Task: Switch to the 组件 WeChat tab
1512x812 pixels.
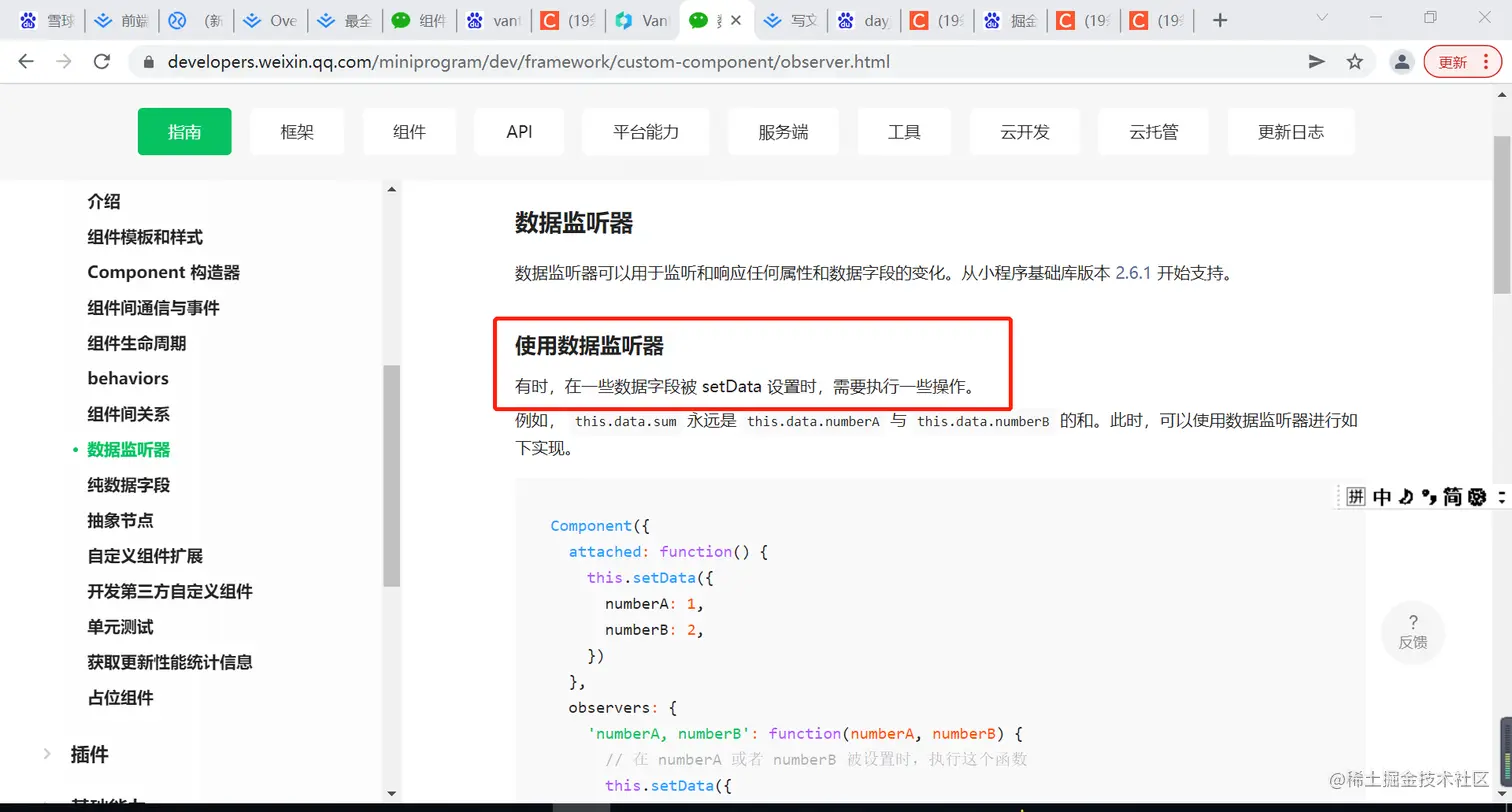Action: click(x=419, y=20)
